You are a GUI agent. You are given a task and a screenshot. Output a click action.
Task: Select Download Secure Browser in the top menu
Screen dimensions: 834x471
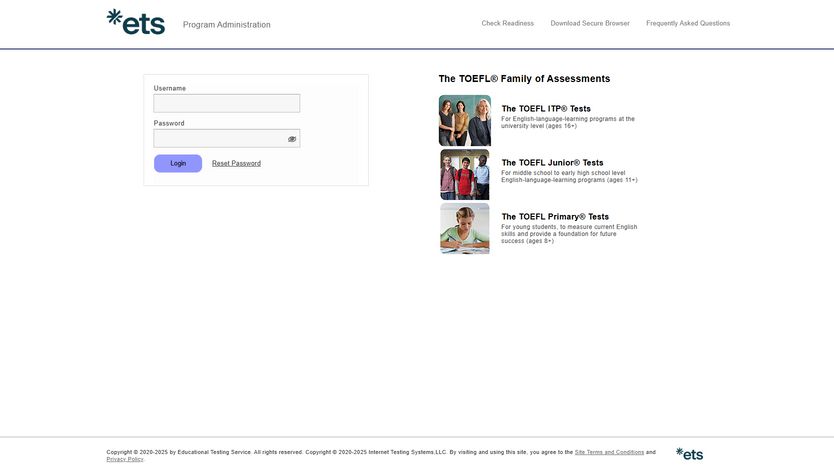pyautogui.click(x=590, y=23)
